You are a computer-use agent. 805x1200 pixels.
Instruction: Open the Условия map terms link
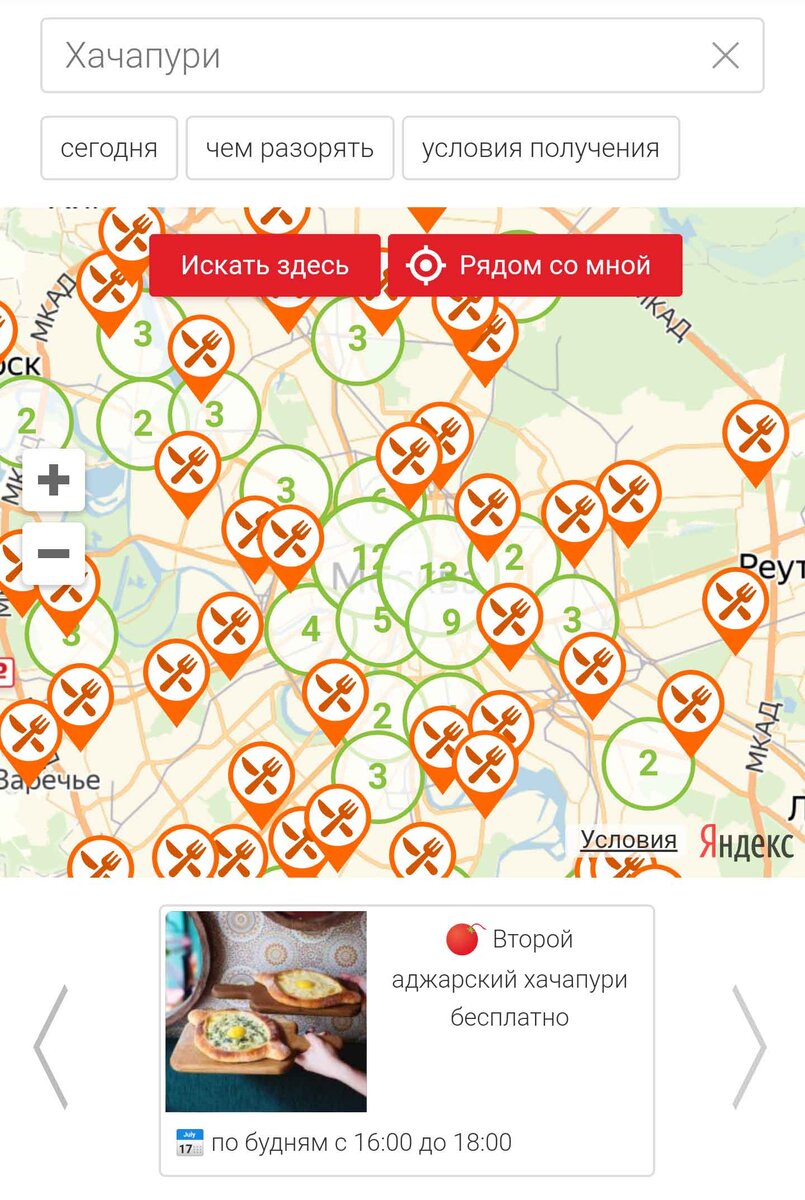tap(629, 841)
